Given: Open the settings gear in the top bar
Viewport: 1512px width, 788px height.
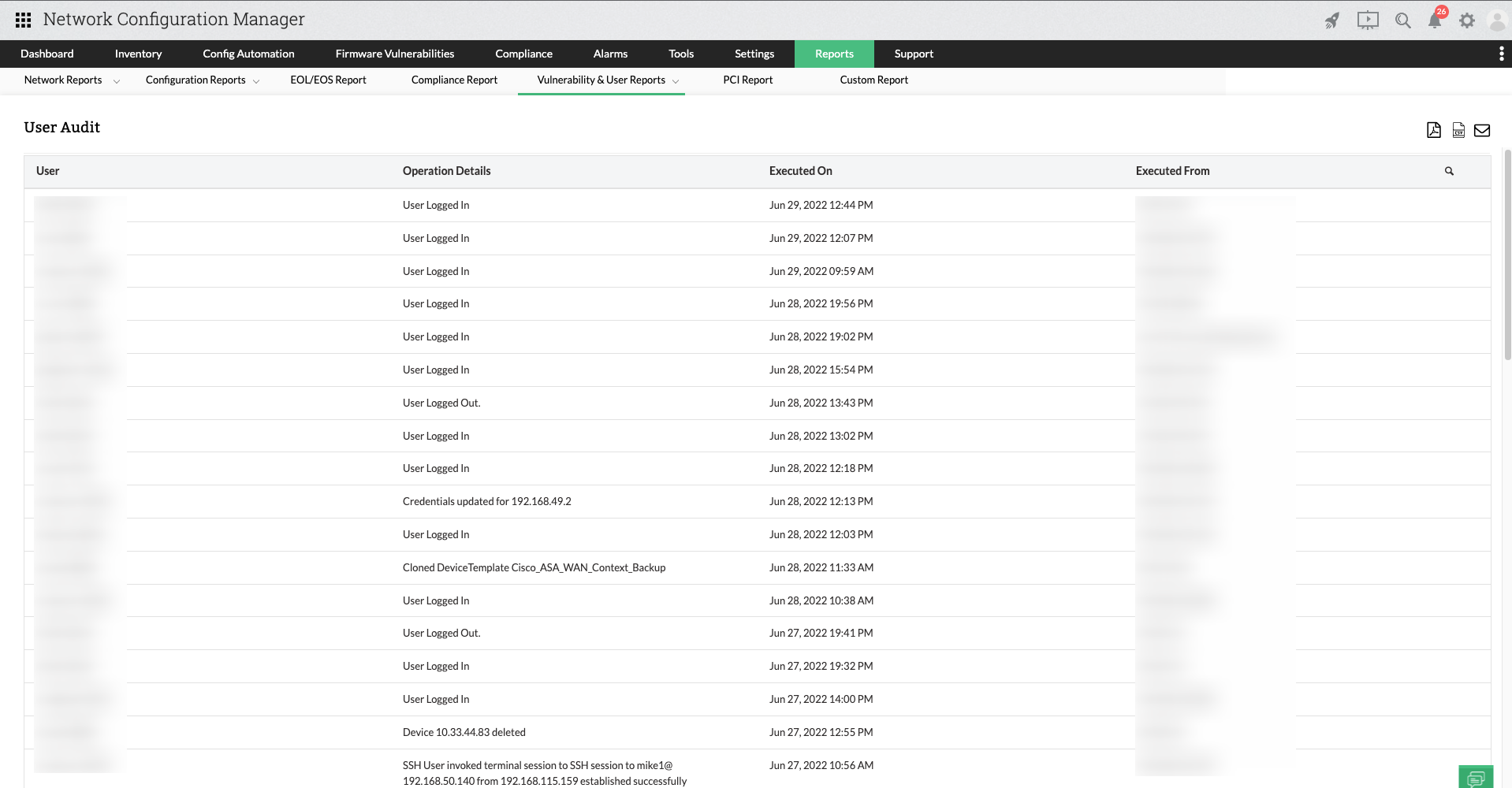Looking at the screenshot, I should pos(1468,20).
